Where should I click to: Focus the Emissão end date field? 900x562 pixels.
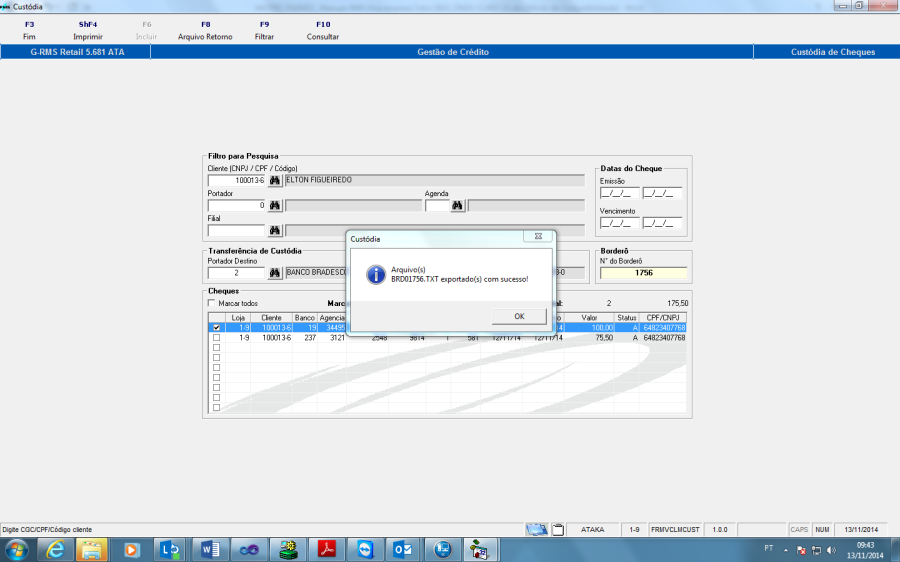click(662, 193)
